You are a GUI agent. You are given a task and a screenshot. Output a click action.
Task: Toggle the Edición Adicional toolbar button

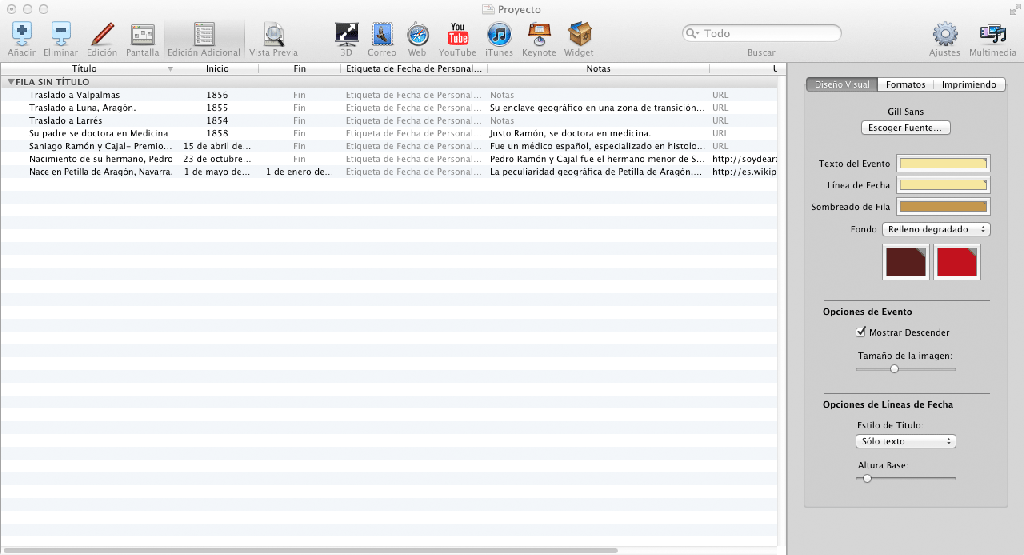click(x=204, y=40)
